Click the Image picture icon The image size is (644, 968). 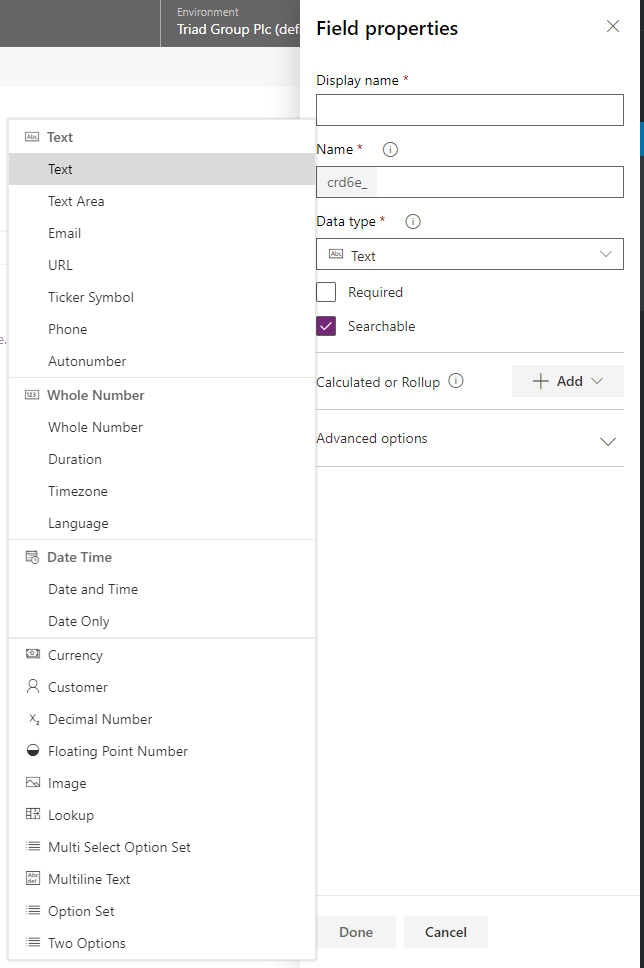pyautogui.click(x=33, y=783)
